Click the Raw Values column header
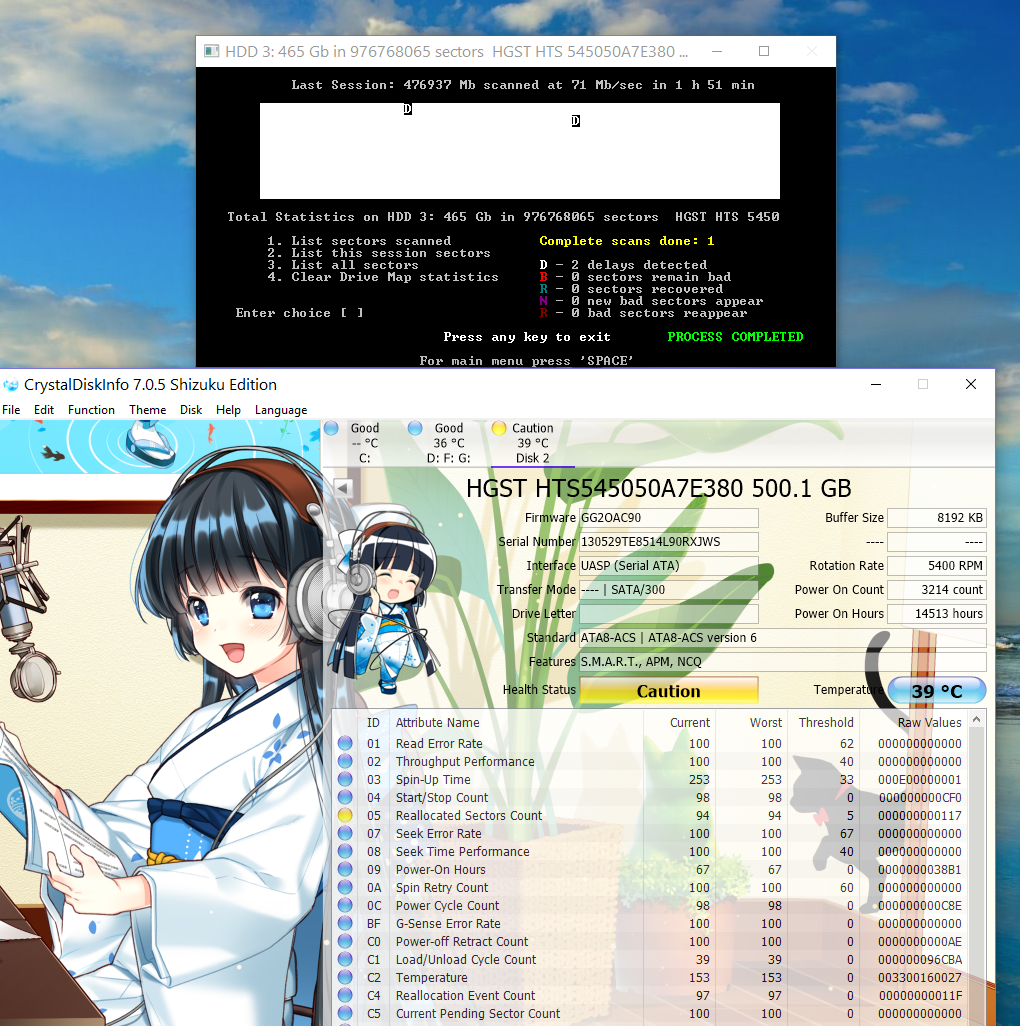This screenshot has width=1020, height=1026. 913,722
